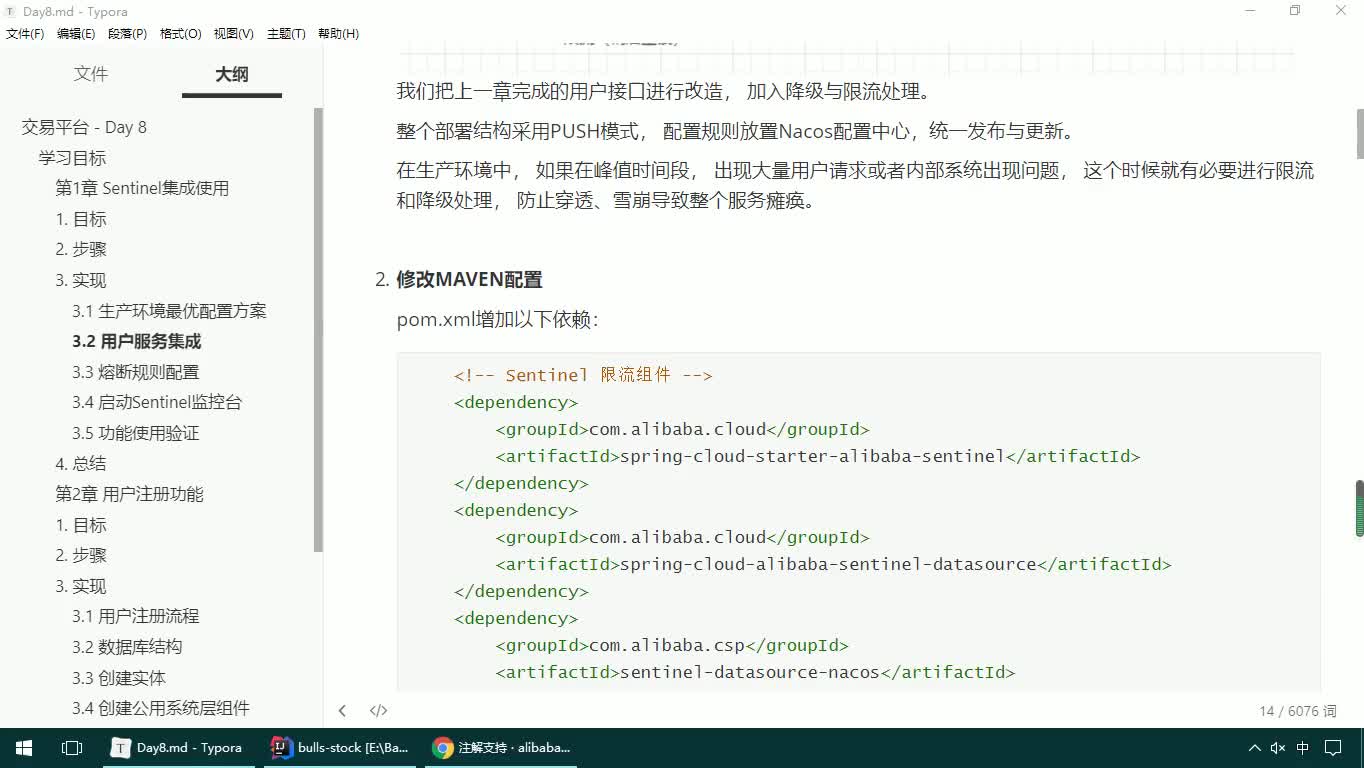Select Typora Day8.md taskbar item

[181, 747]
